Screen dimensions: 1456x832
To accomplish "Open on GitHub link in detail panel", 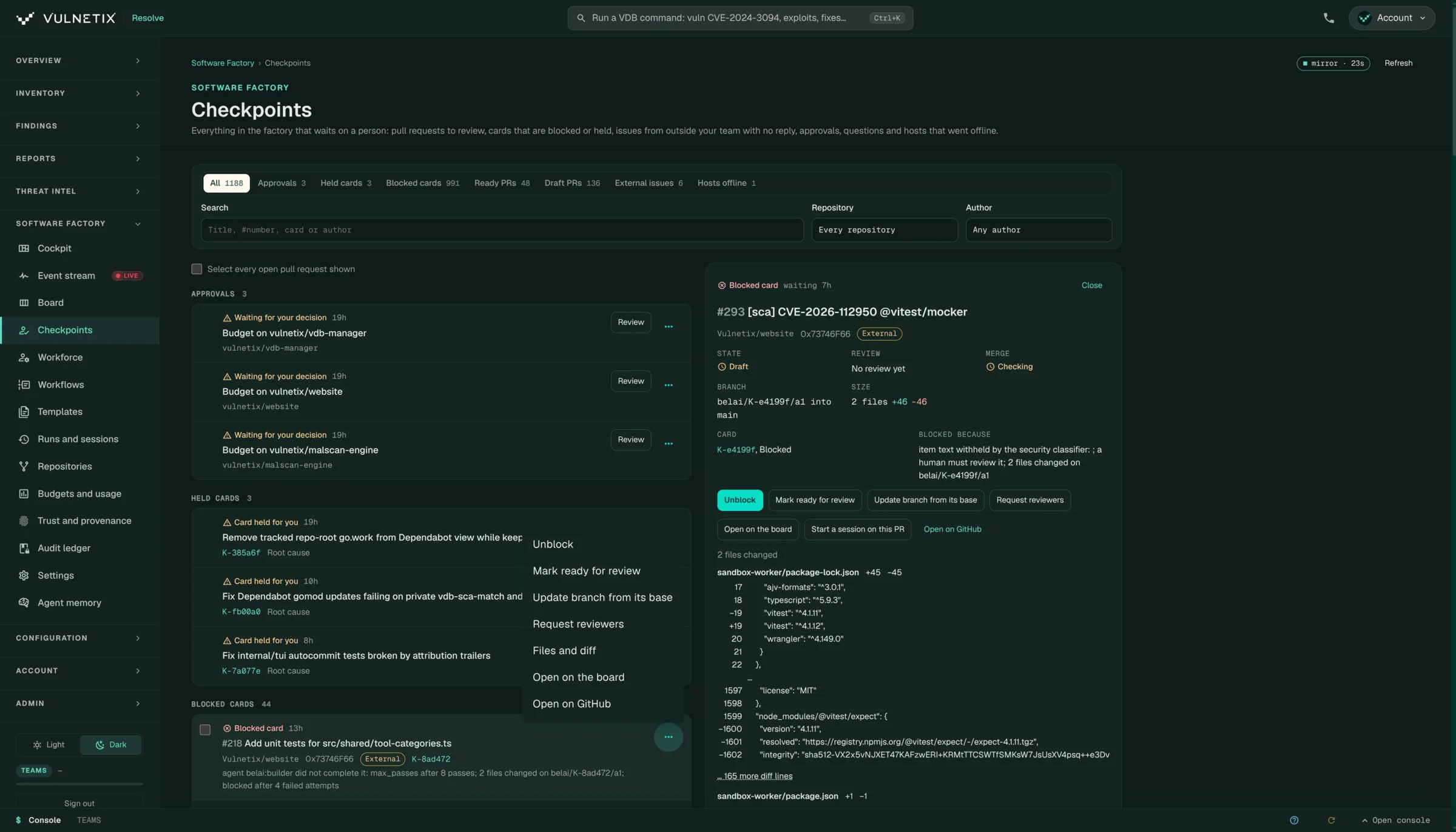I will click(952, 529).
